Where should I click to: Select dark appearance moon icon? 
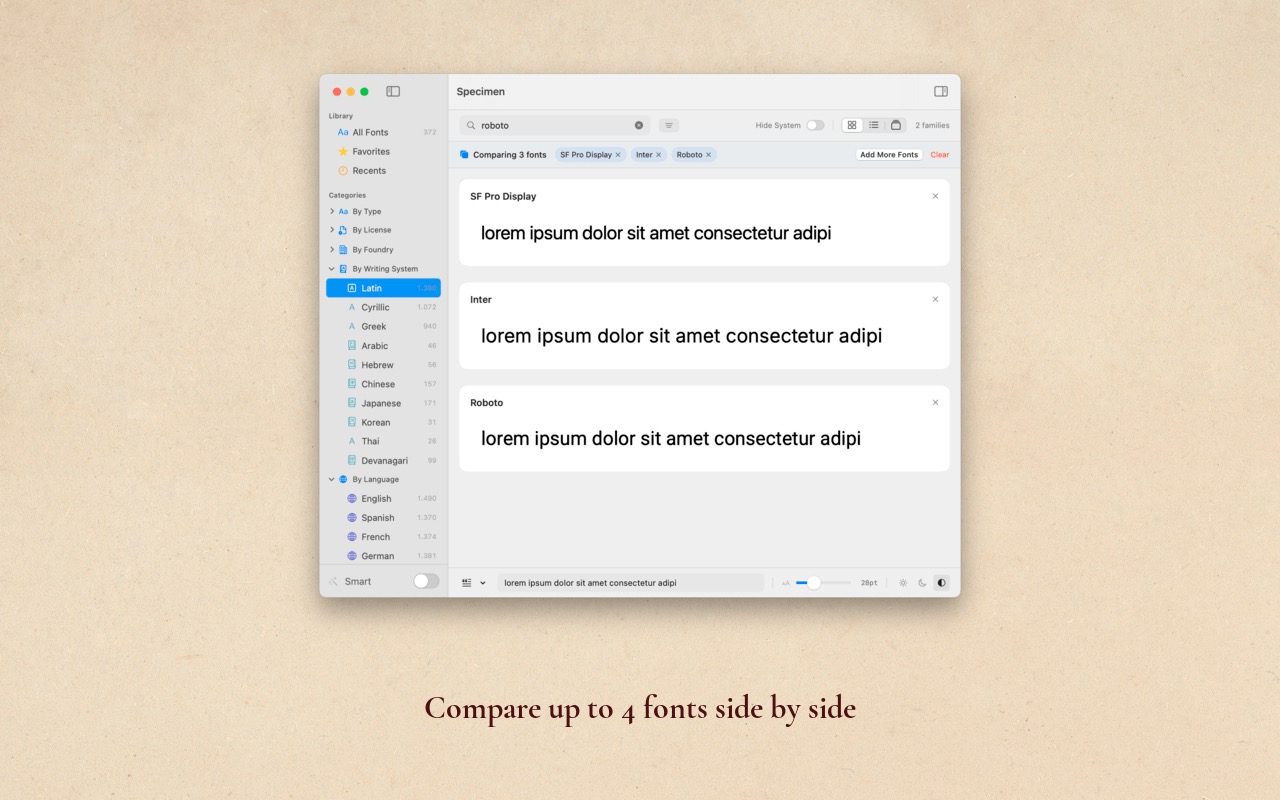pyautogui.click(x=922, y=582)
